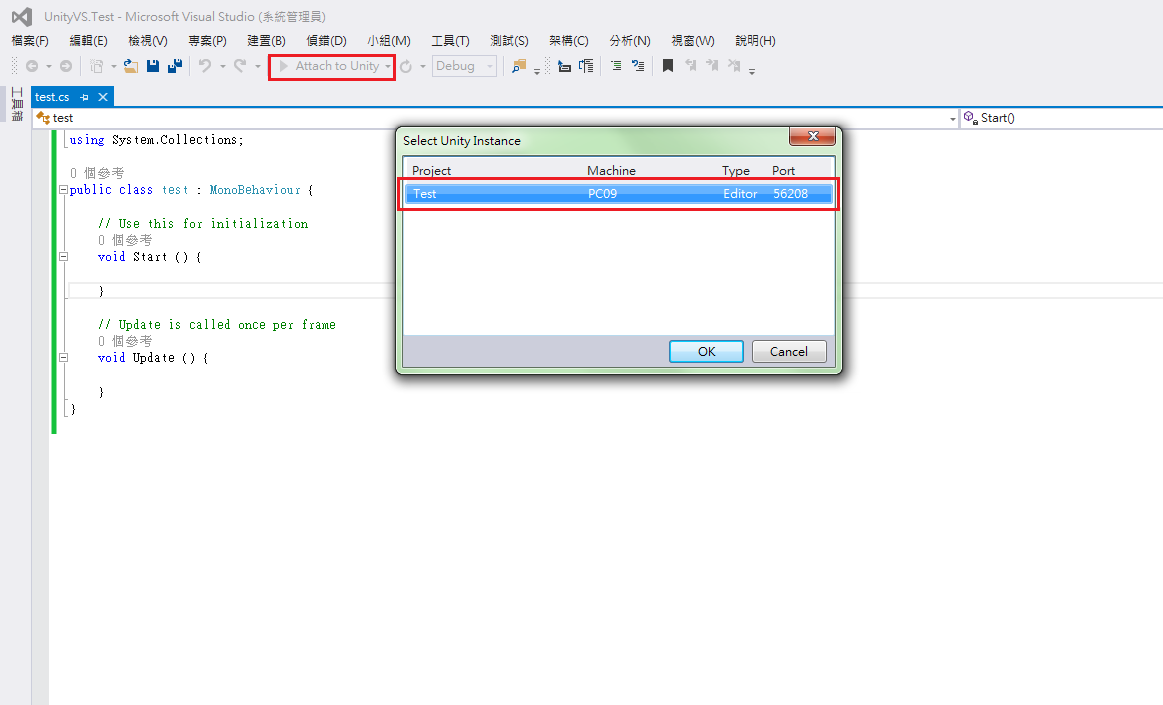Open the 分析(N) menu
This screenshot has width=1163, height=705.
(x=630, y=41)
